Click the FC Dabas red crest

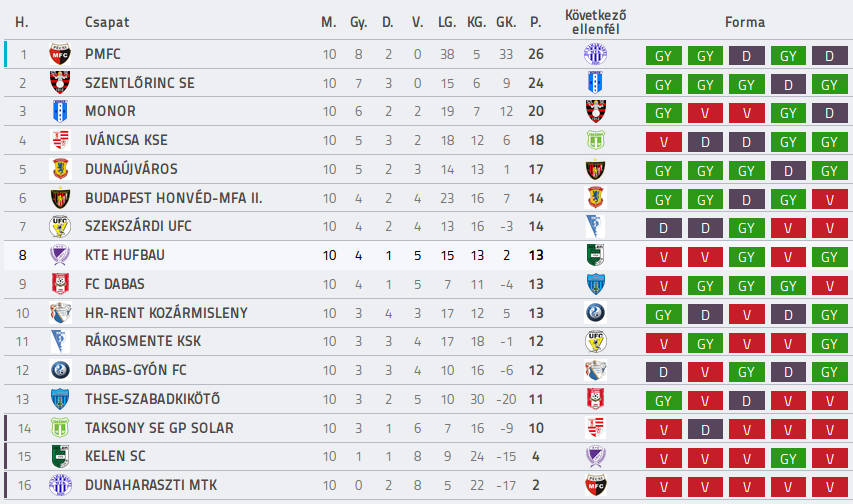coord(60,284)
